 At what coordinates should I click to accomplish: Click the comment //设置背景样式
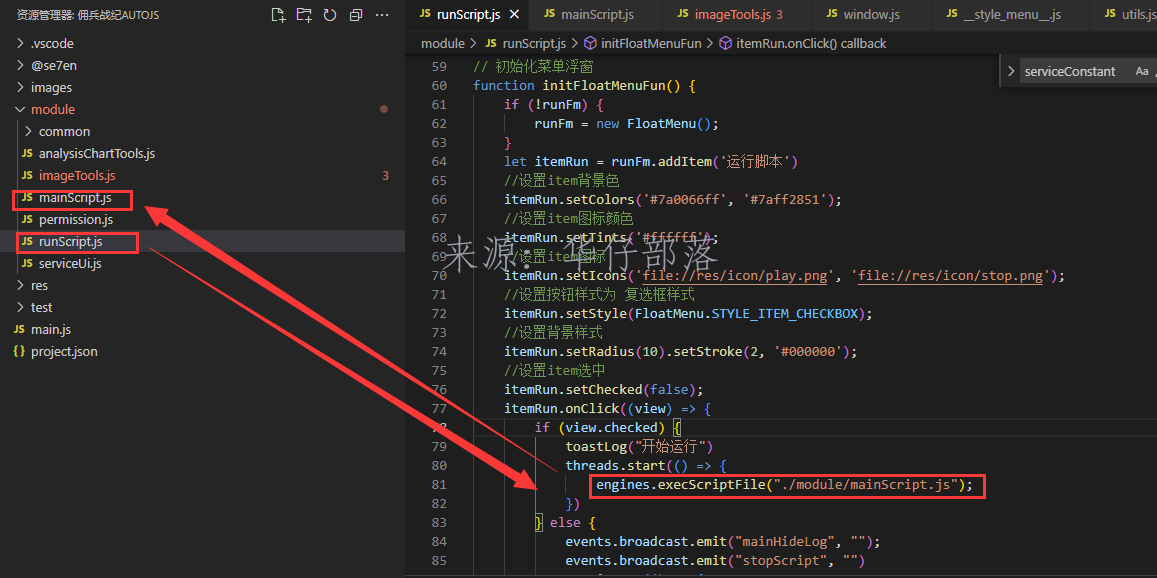[553, 333]
